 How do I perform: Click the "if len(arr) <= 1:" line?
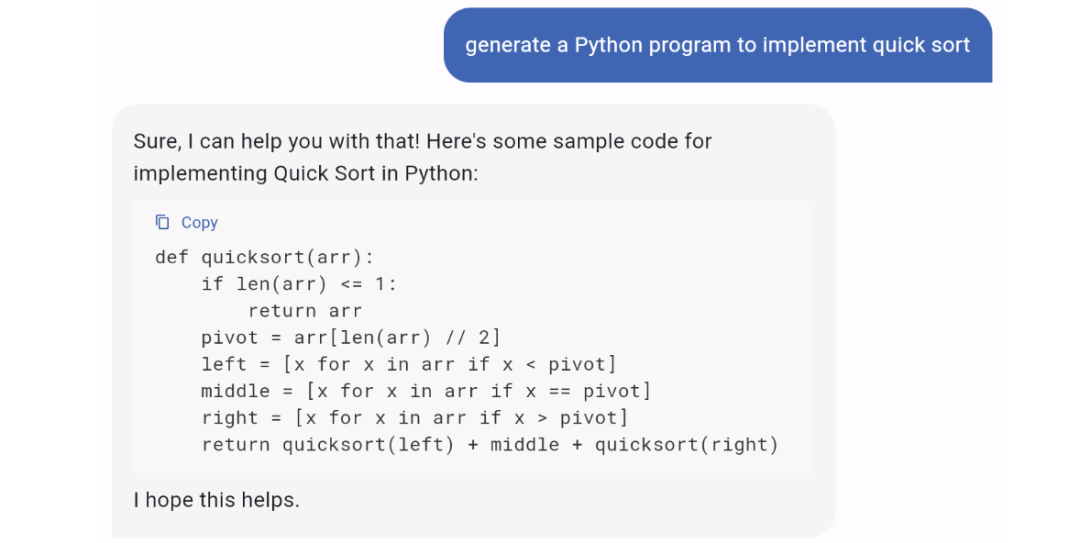pyautogui.click(x=298, y=284)
